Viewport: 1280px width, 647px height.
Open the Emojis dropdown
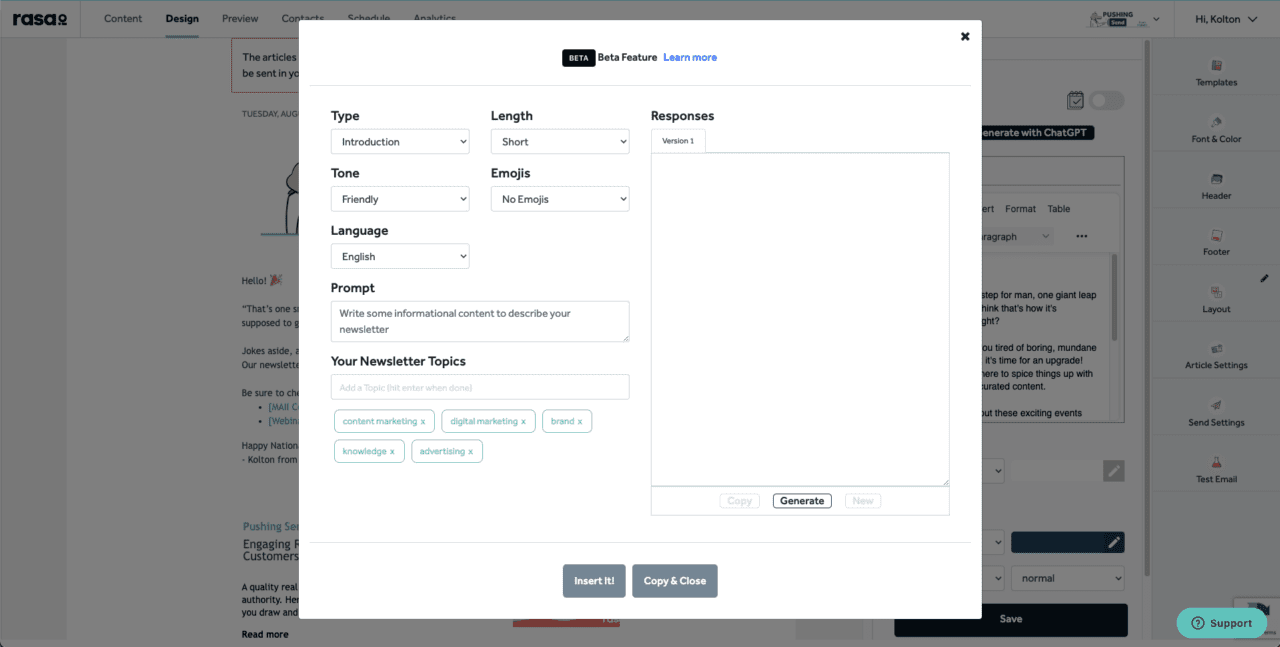click(x=560, y=198)
